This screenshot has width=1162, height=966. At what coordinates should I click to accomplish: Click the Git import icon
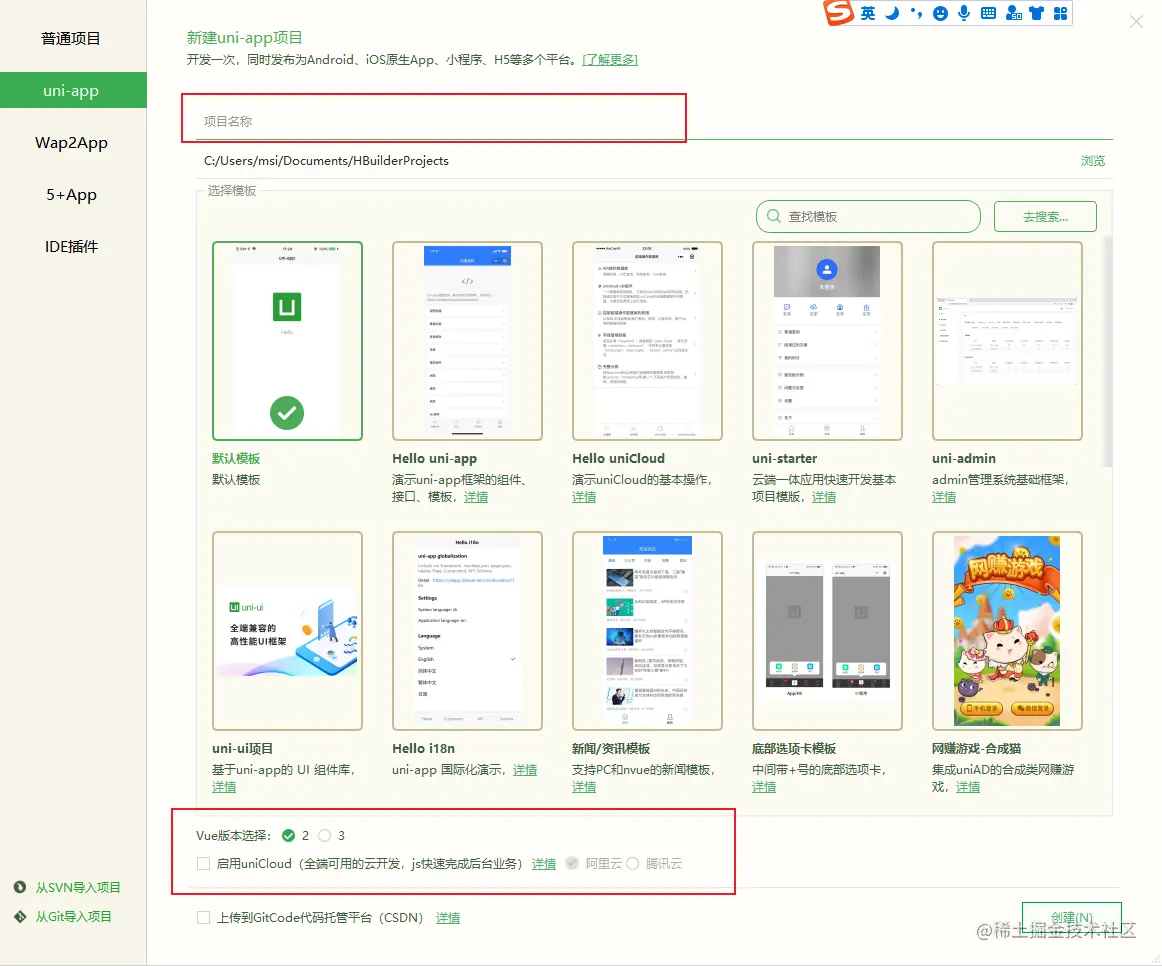(20, 916)
